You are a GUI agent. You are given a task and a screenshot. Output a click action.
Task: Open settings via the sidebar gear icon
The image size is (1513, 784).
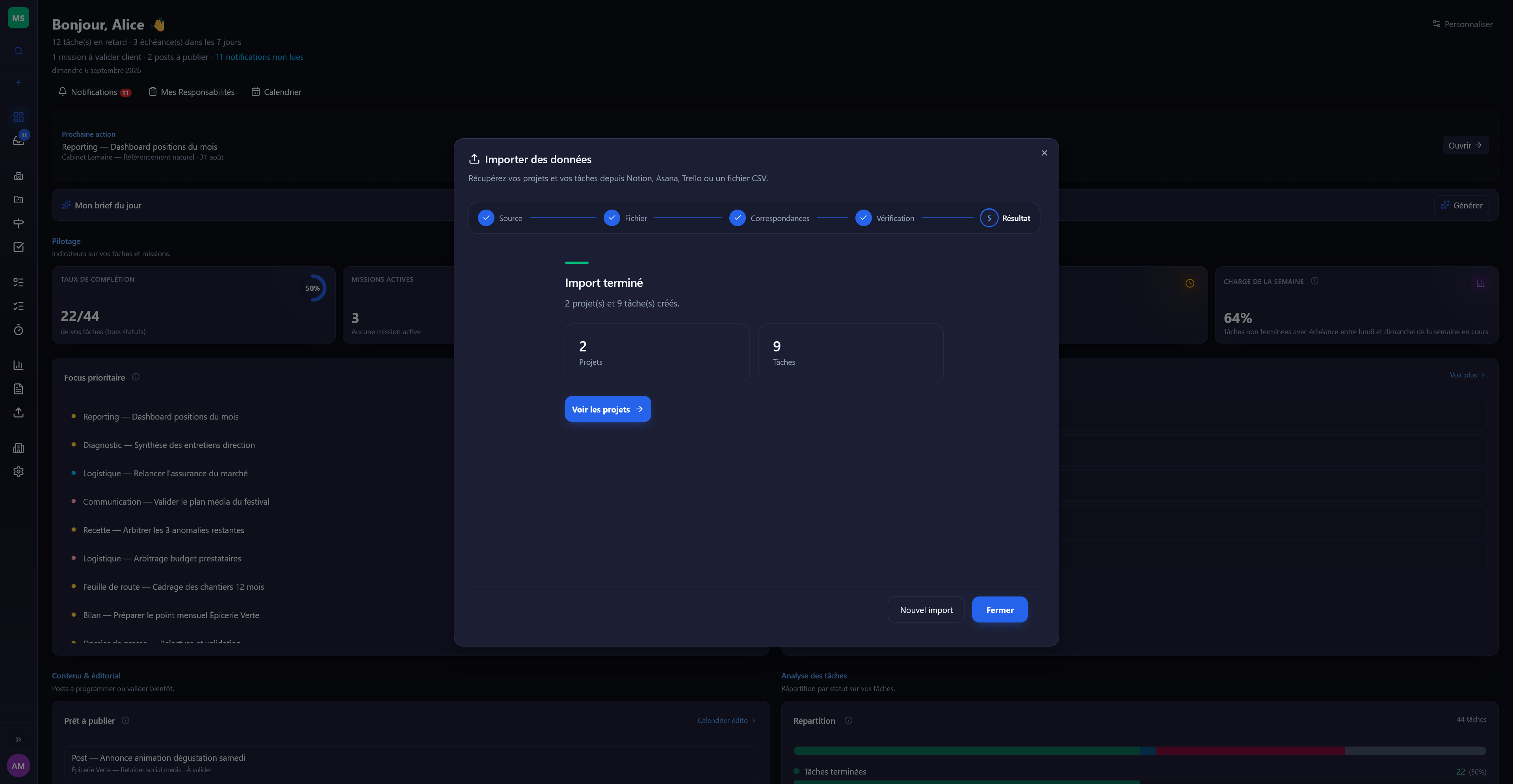pos(18,472)
